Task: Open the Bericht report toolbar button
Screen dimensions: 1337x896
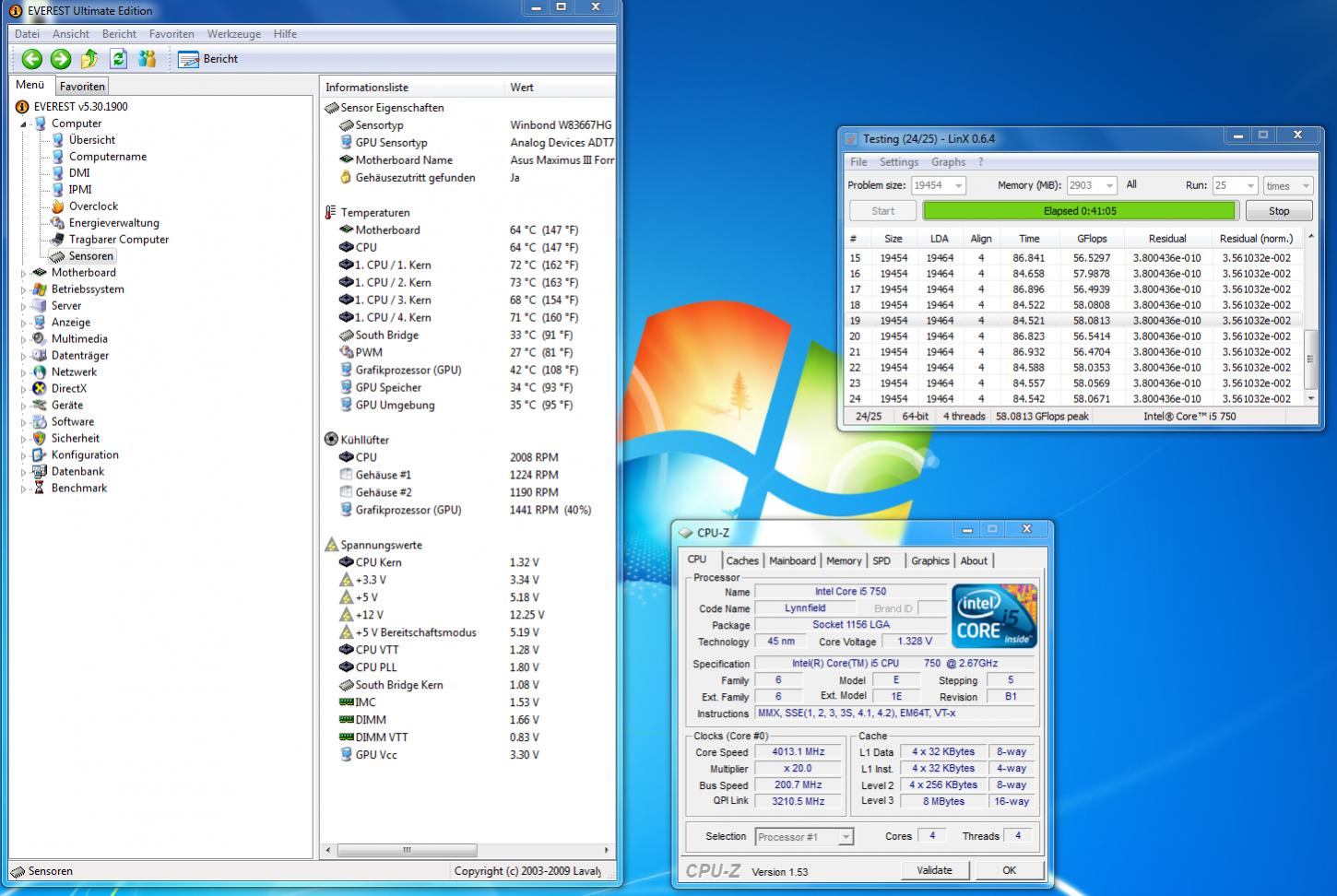Action: pyautogui.click(x=208, y=59)
